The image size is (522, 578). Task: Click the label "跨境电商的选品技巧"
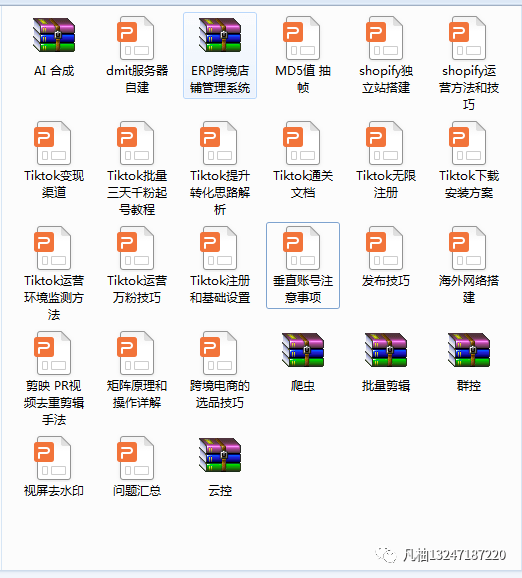click(220, 394)
